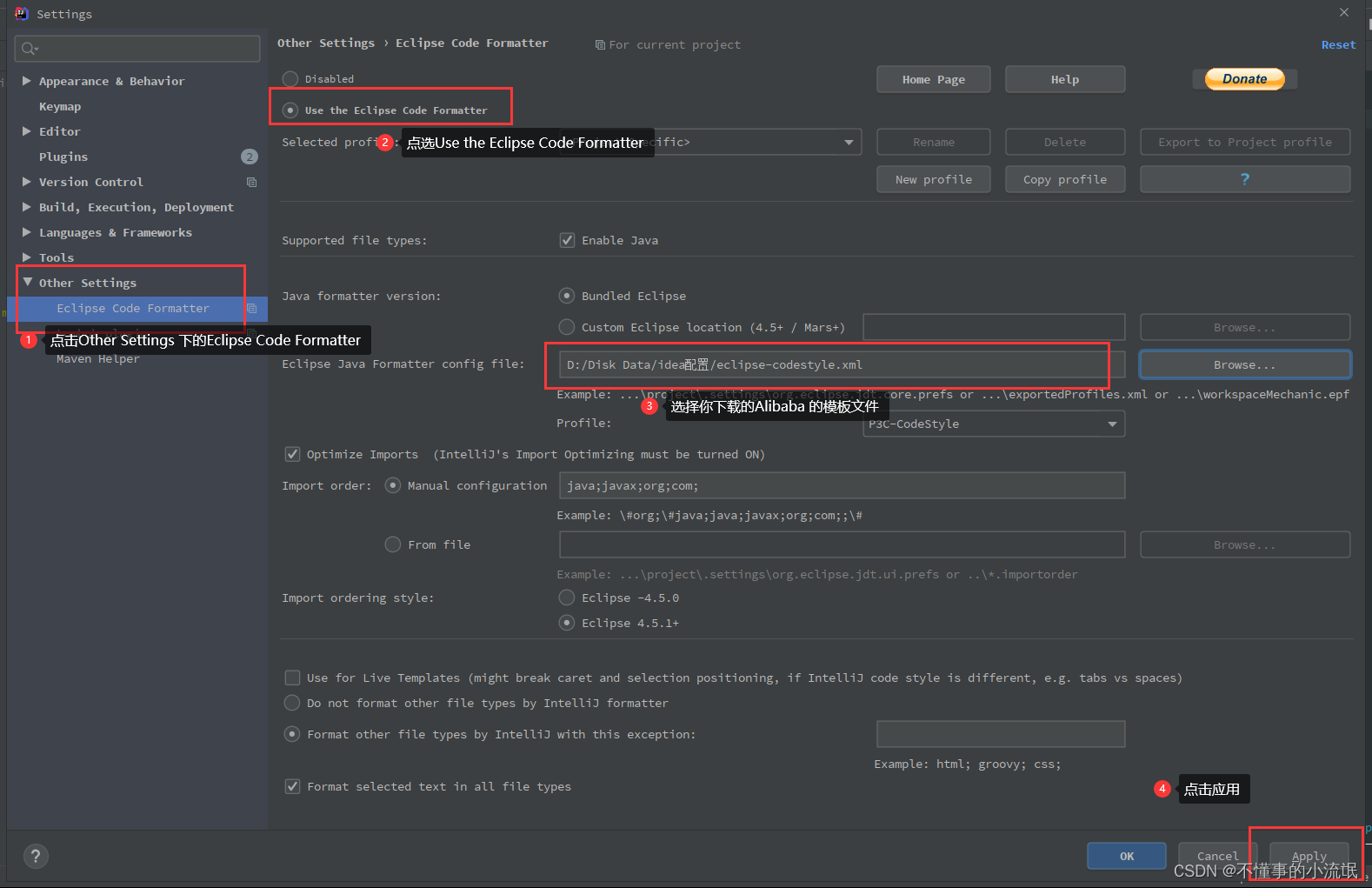
Task: Open the Keymap settings page
Action: pos(60,106)
